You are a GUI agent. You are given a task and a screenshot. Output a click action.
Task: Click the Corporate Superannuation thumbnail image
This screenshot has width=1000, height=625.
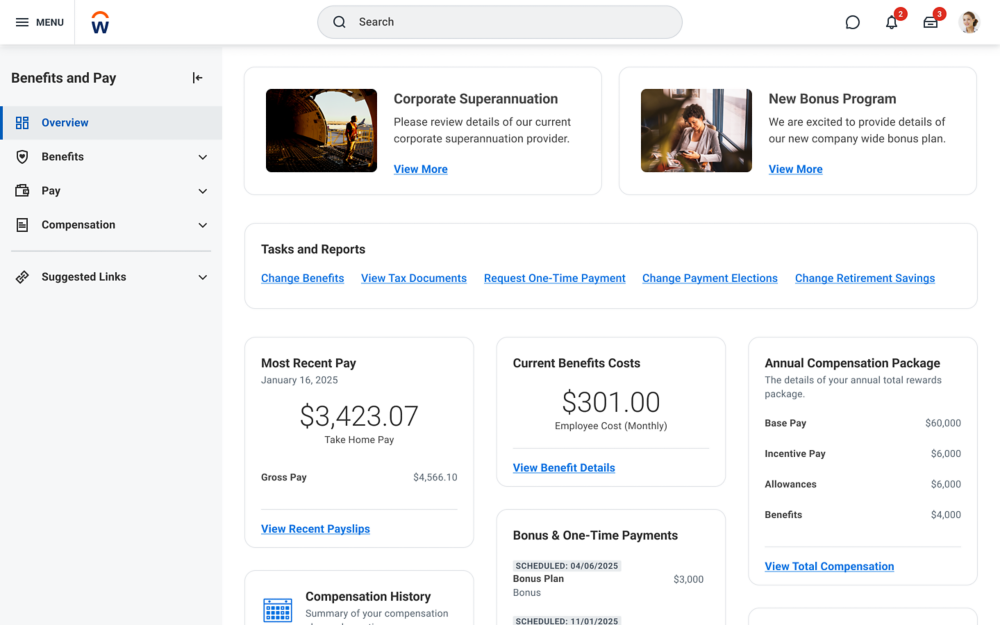click(x=321, y=130)
